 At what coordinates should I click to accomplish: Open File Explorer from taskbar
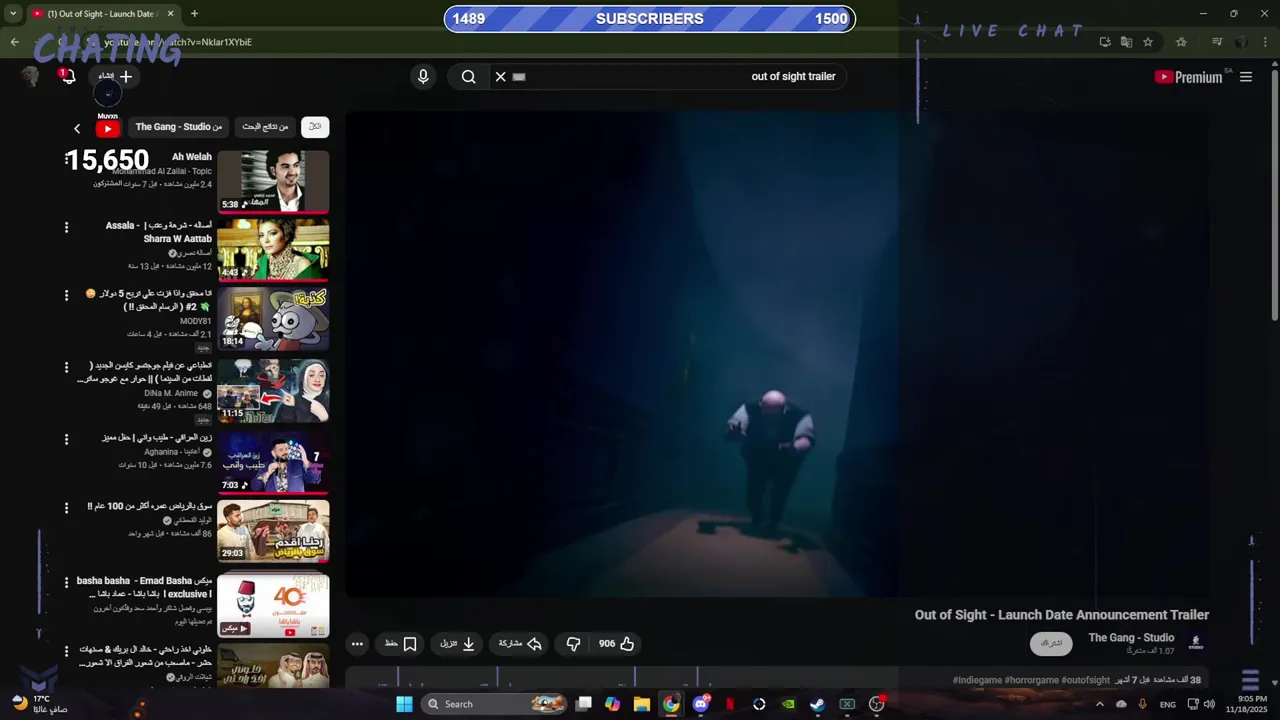point(642,704)
